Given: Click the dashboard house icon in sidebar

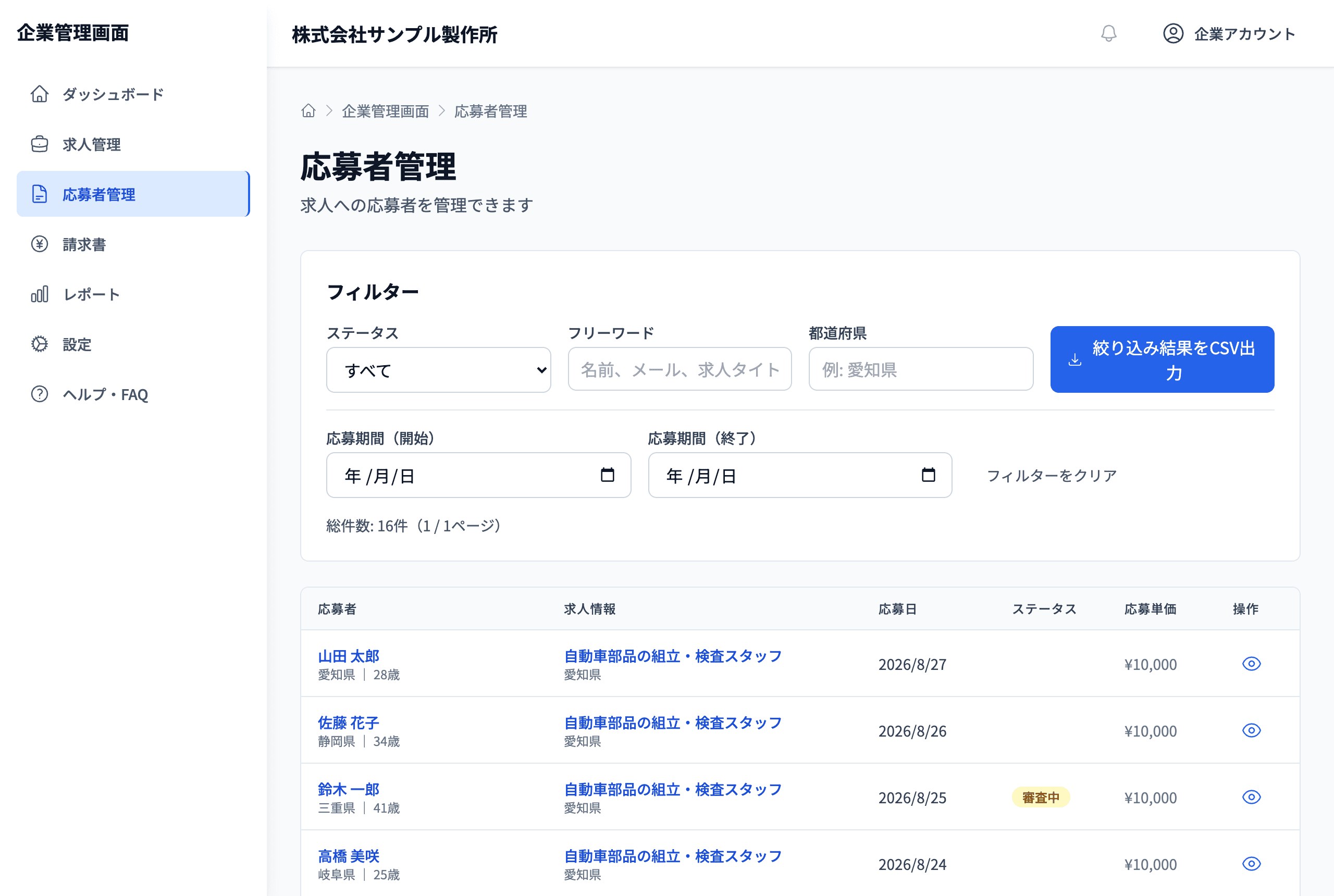Looking at the screenshot, I should pos(40,94).
